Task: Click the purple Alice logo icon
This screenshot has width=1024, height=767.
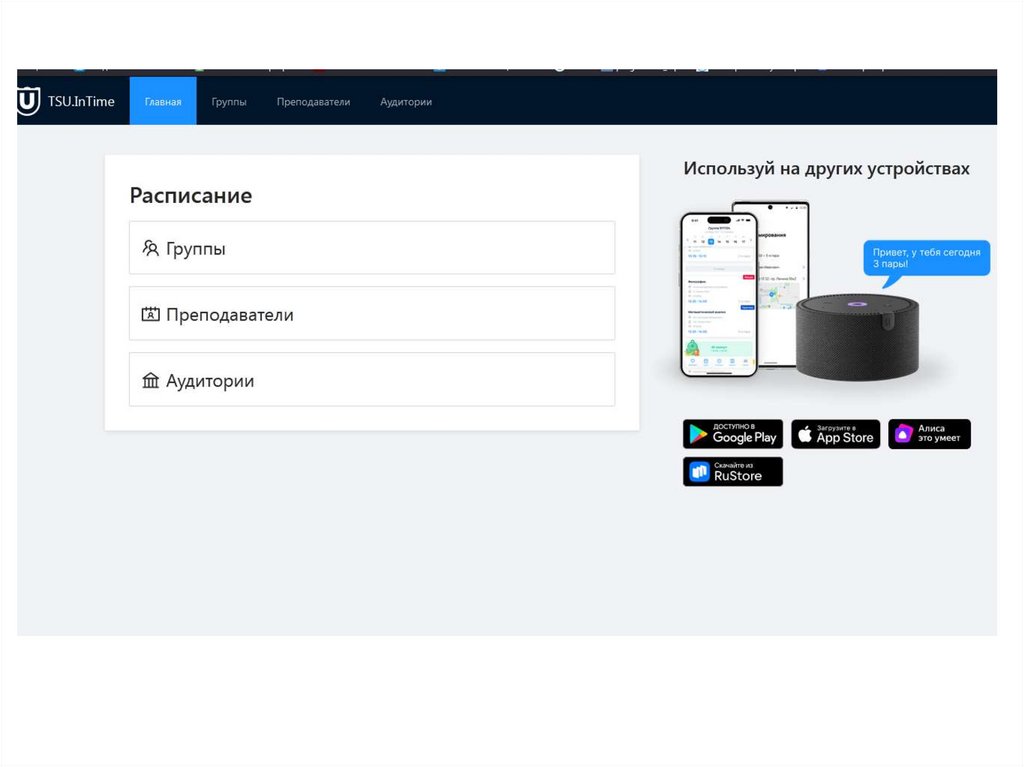Action: pos(903,434)
